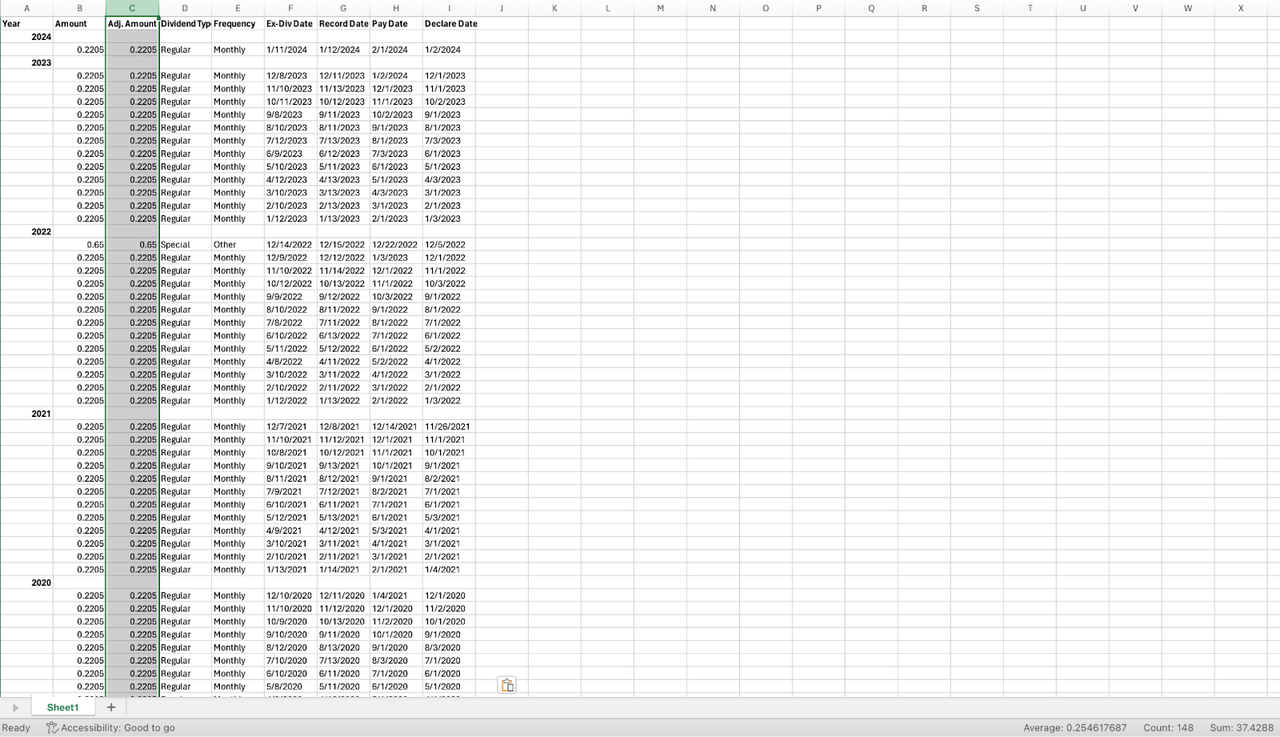This screenshot has width=1280, height=737.
Task: Click the 'Other' frequency cell
Action: point(237,245)
